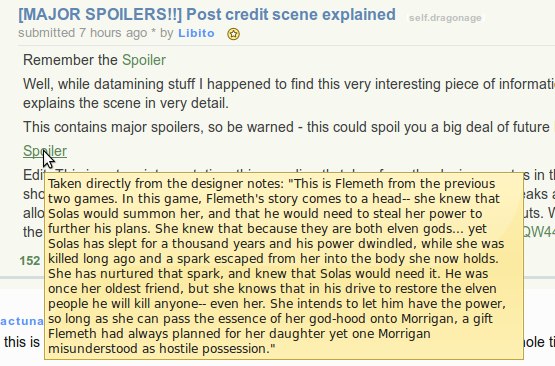The width and height of the screenshot is (555, 366).
Task: Click the underlined Spoiler link under the cursor
Action: [45, 151]
